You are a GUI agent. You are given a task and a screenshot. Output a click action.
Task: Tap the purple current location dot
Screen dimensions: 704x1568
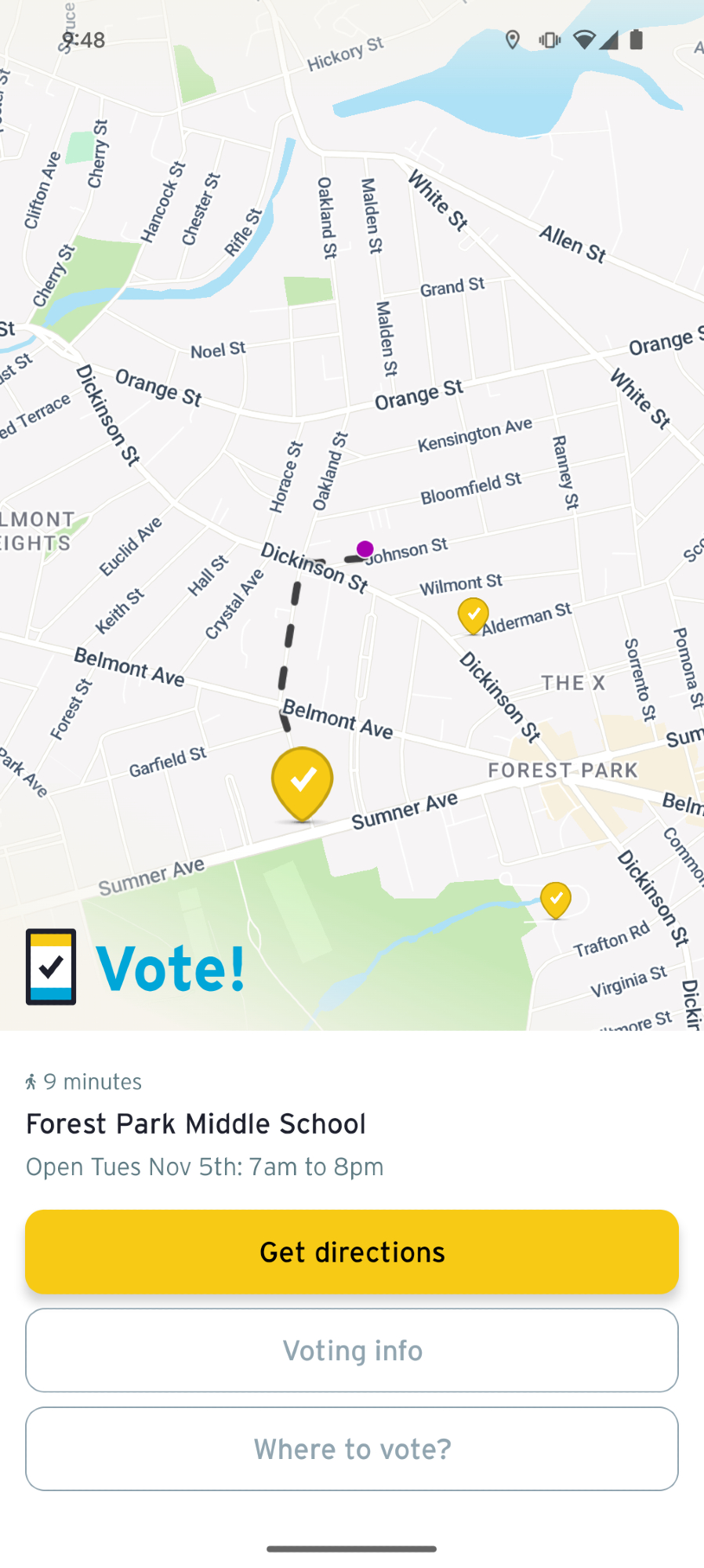pyautogui.click(x=365, y=549)
